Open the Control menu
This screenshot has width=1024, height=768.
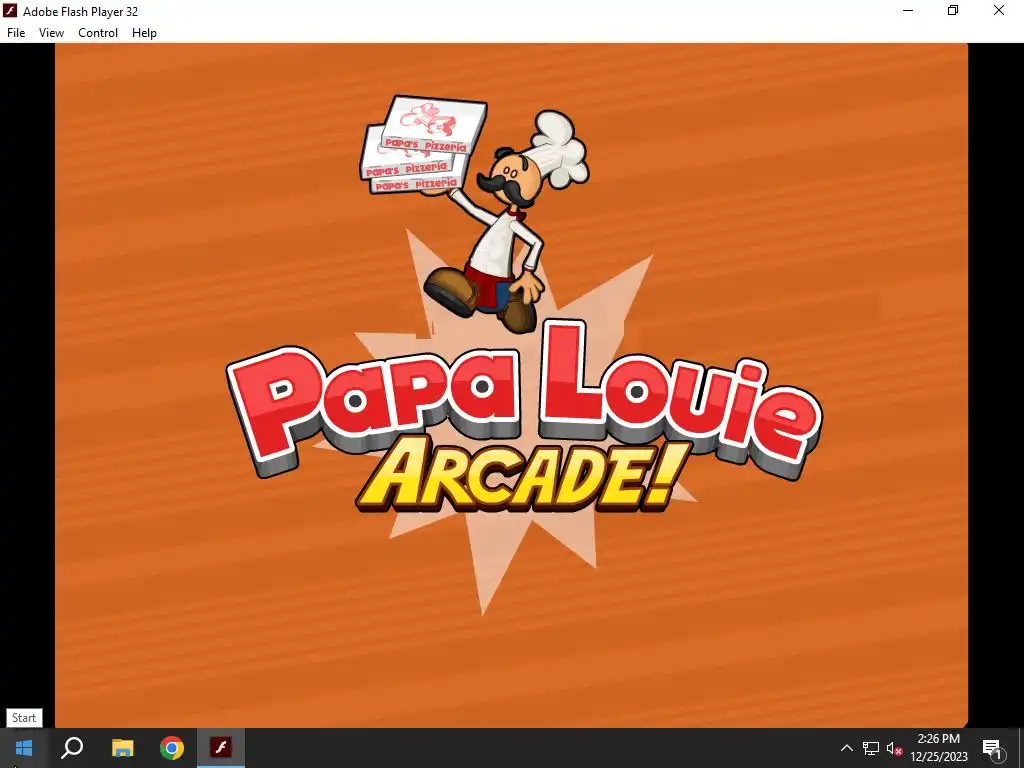98,33
